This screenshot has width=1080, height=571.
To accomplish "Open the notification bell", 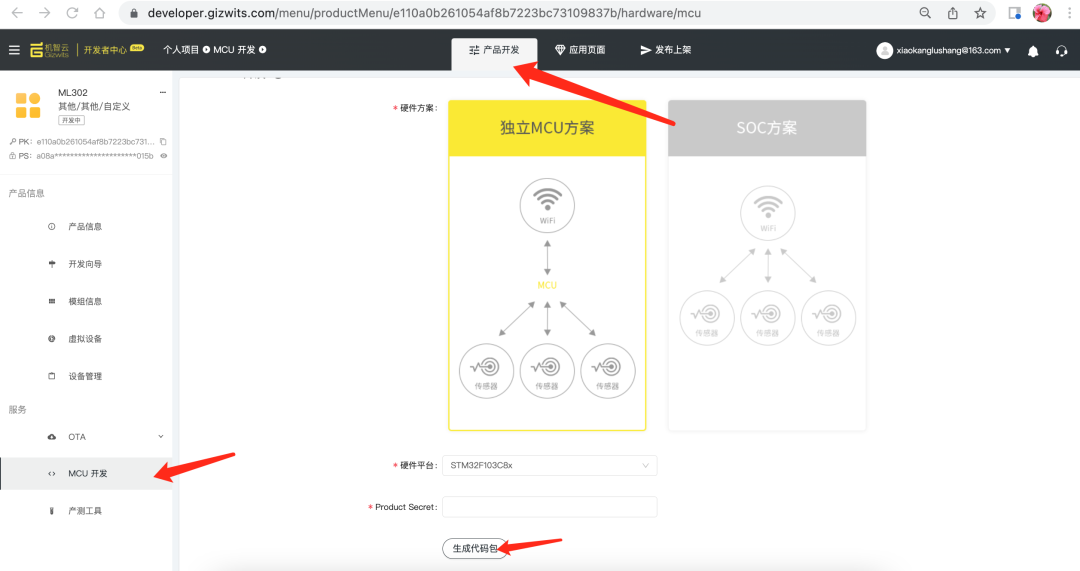I will [x=1032, y=50].
